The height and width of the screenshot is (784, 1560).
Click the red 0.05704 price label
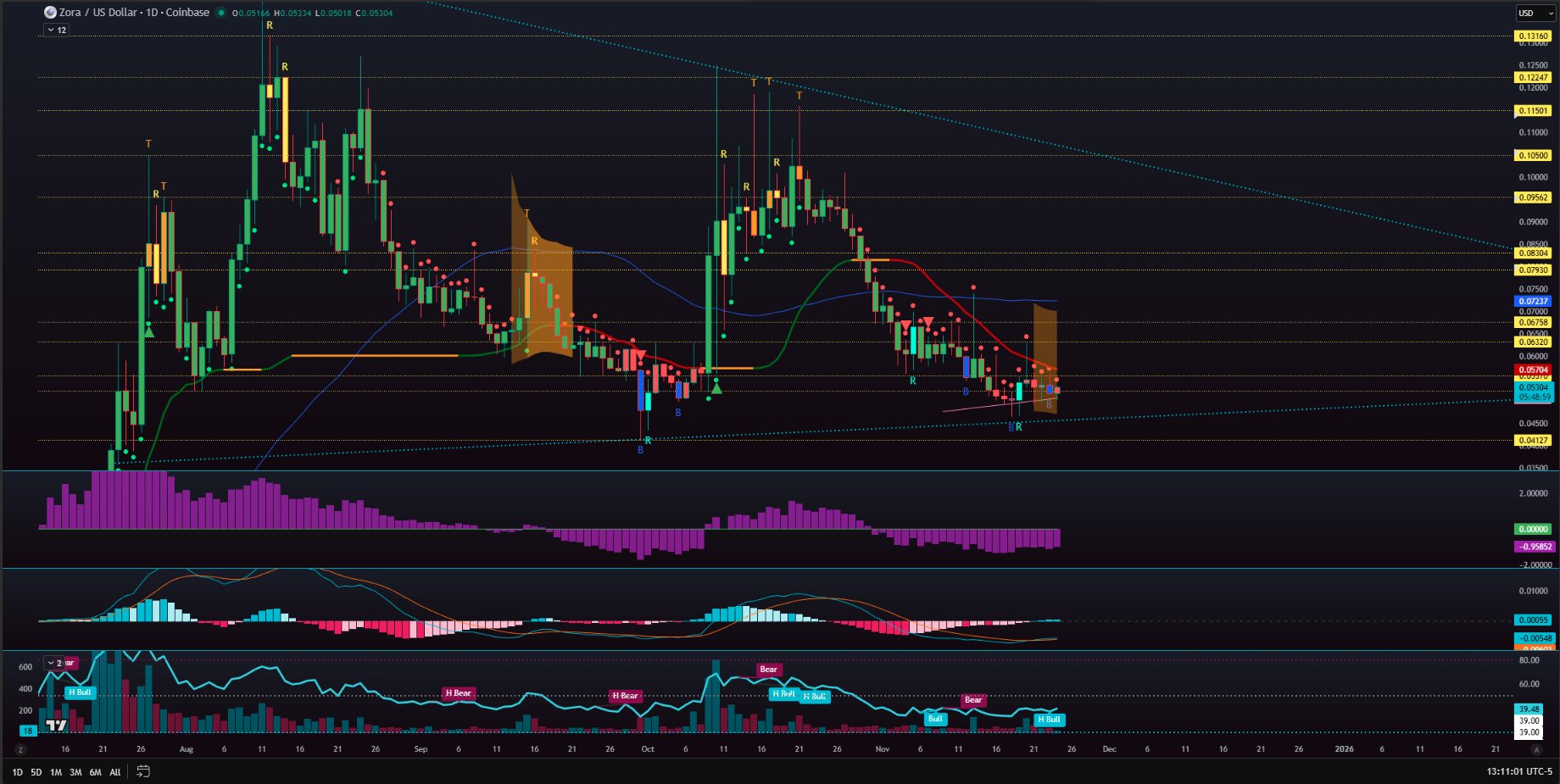point(1533,370)
